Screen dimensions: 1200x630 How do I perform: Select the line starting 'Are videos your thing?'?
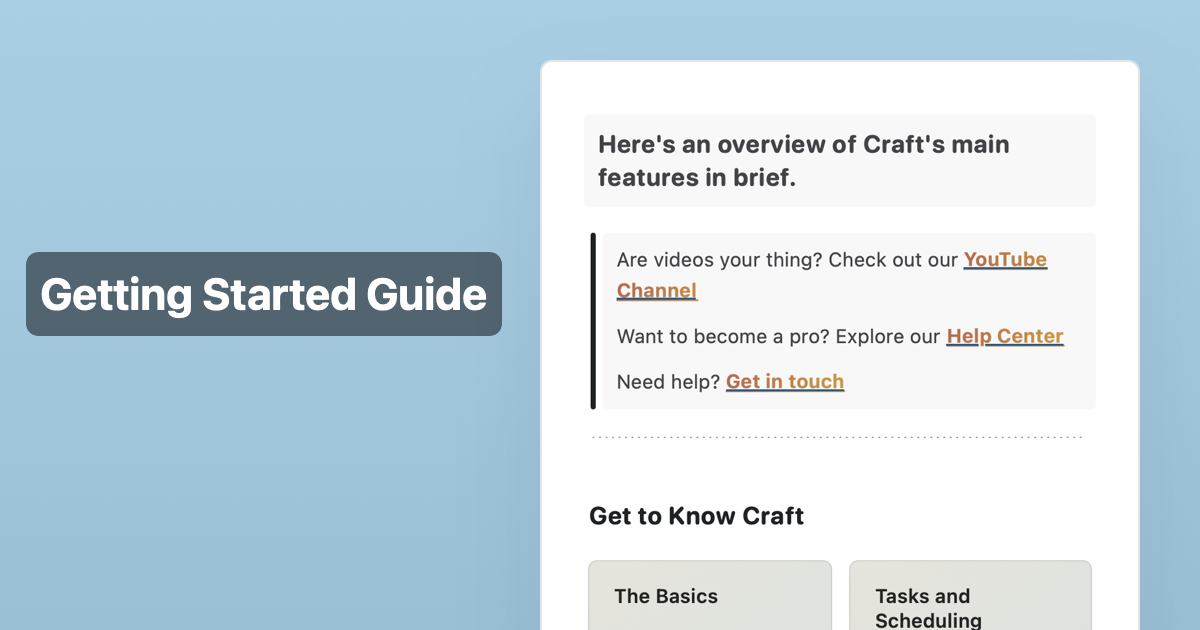tap(780, 259)
